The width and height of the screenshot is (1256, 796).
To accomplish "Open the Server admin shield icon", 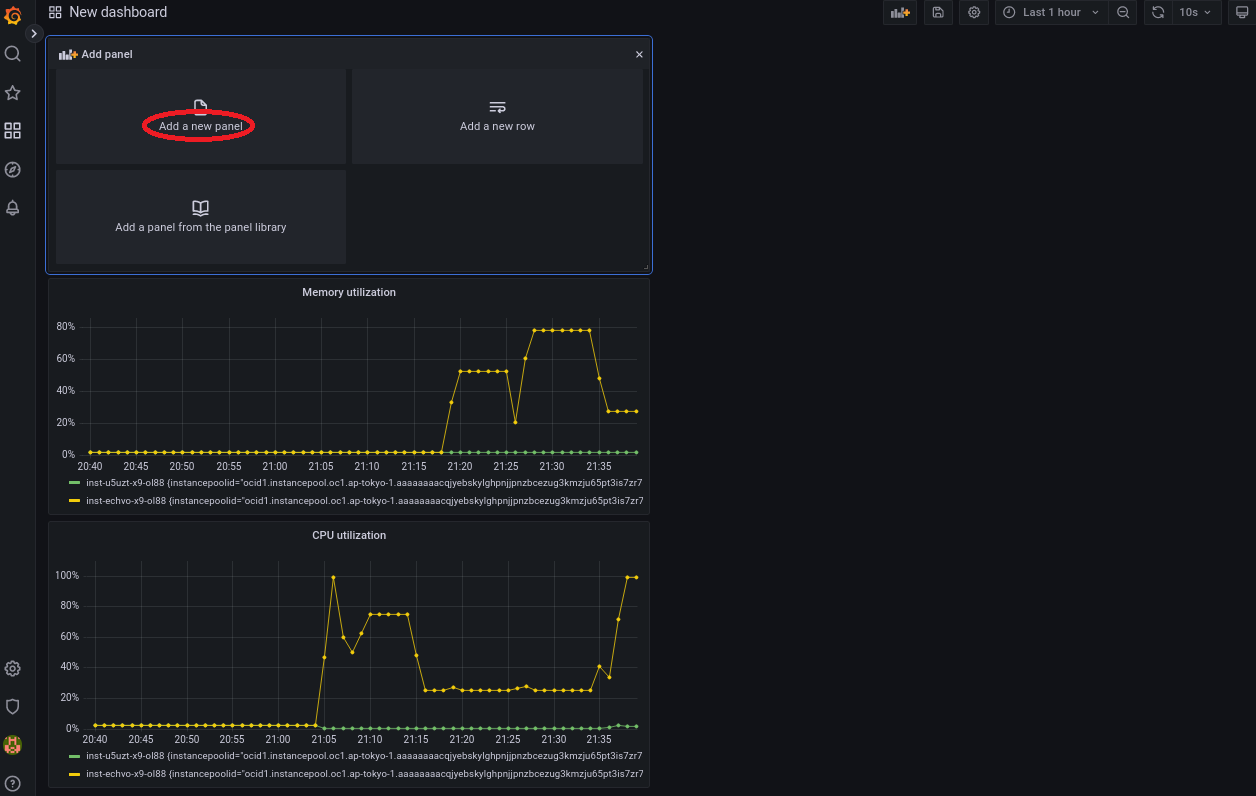I will point(13,707).
